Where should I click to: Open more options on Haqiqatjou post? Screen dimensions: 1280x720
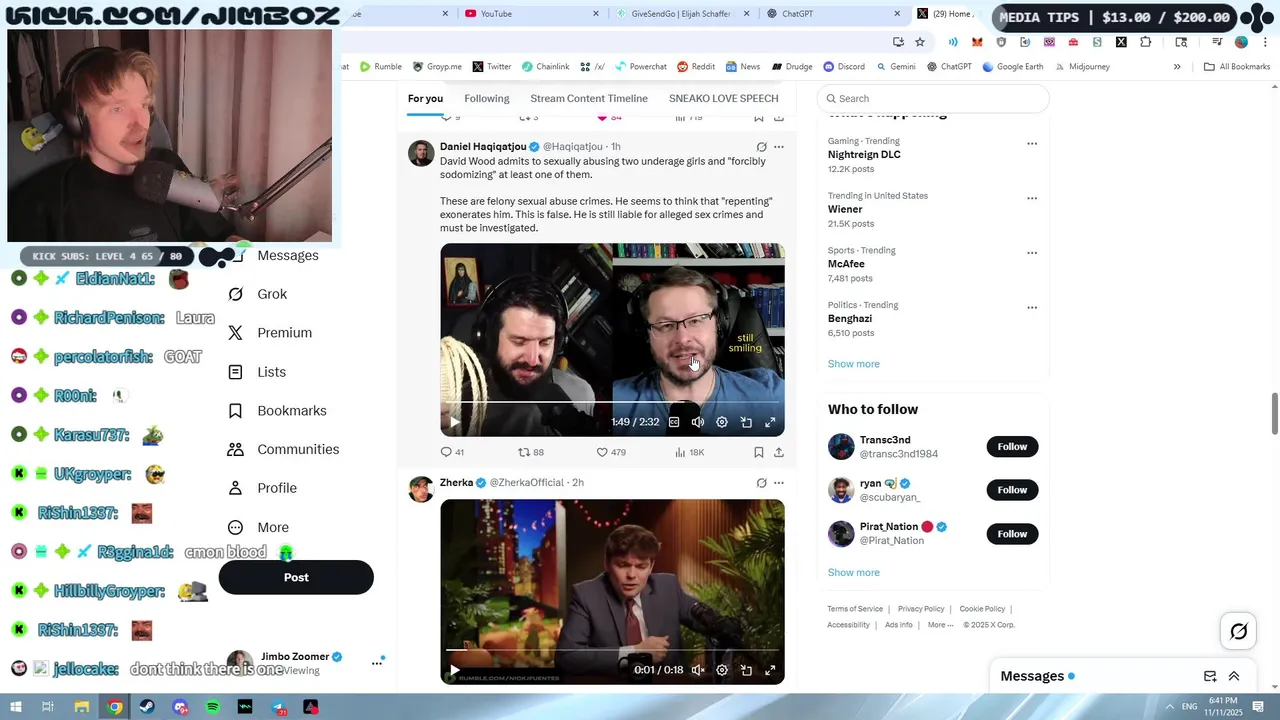[x=779, y=147]
